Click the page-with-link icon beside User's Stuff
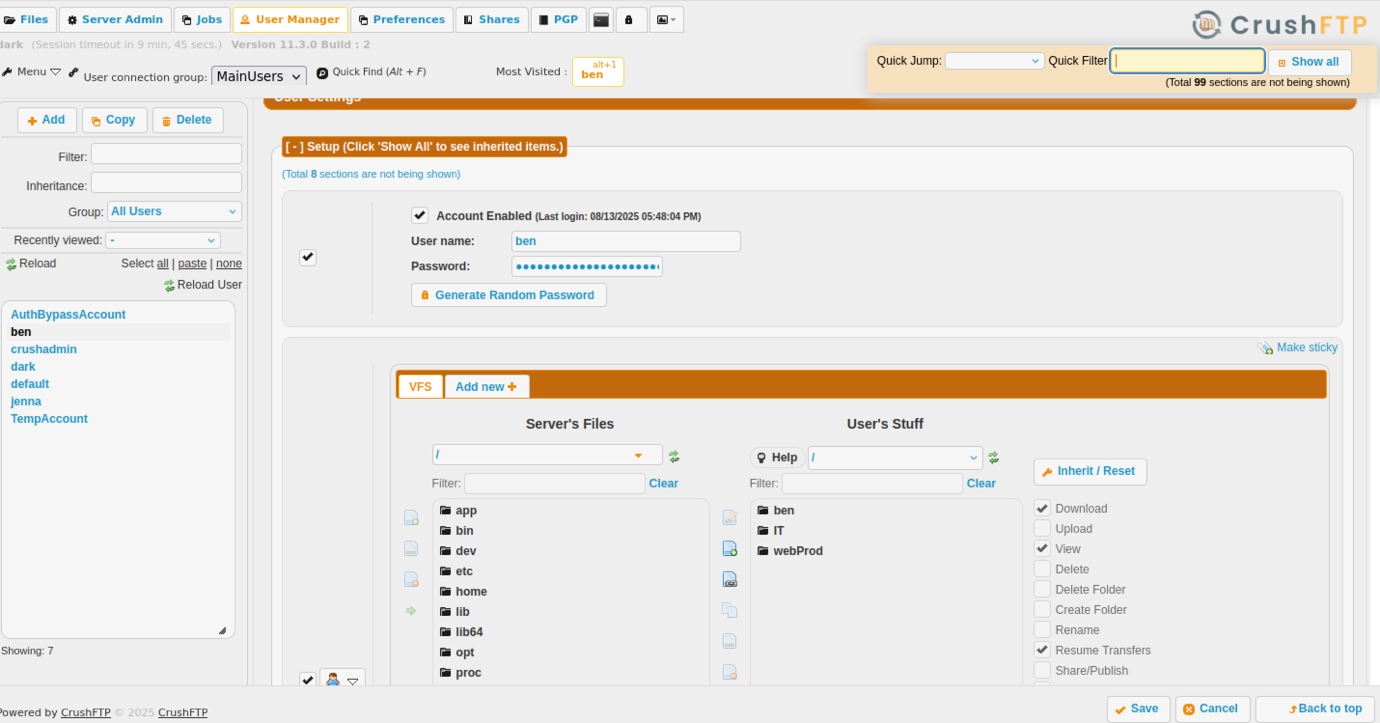The width and height of the screenshot is (1380, 723). click(x=729, y=580)
